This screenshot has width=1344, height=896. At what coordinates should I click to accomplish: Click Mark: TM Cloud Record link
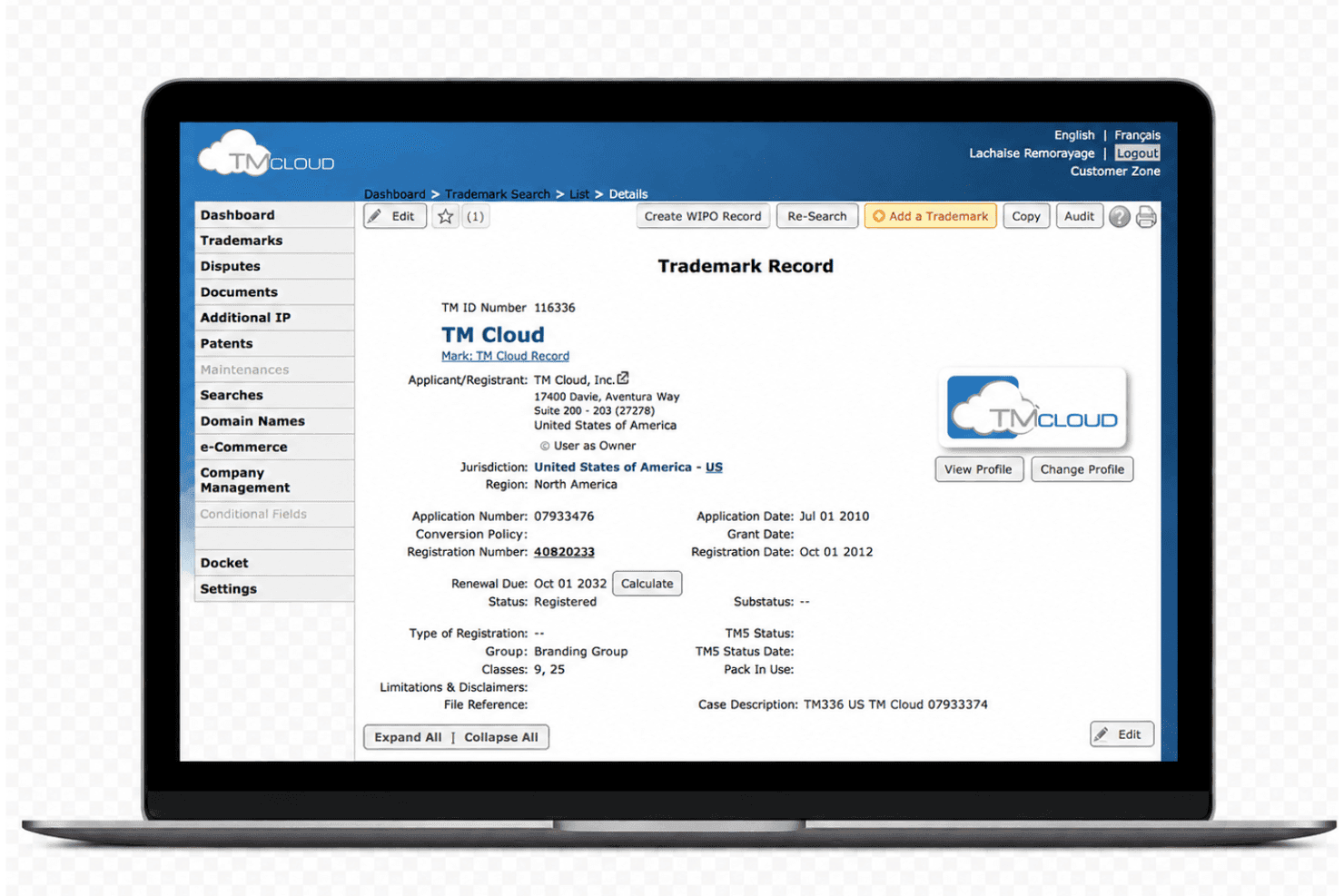(x=505, y=356)
